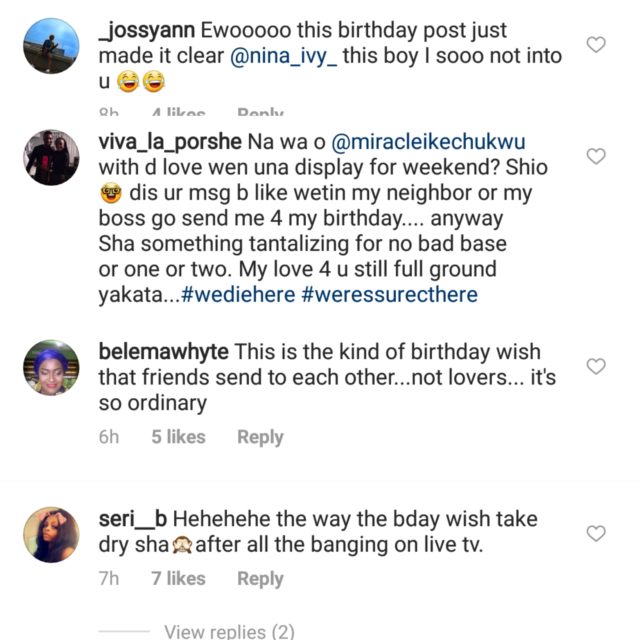Go to _jossyann username profile
This screenshot has width=640, height=640.
click(143, 32)
